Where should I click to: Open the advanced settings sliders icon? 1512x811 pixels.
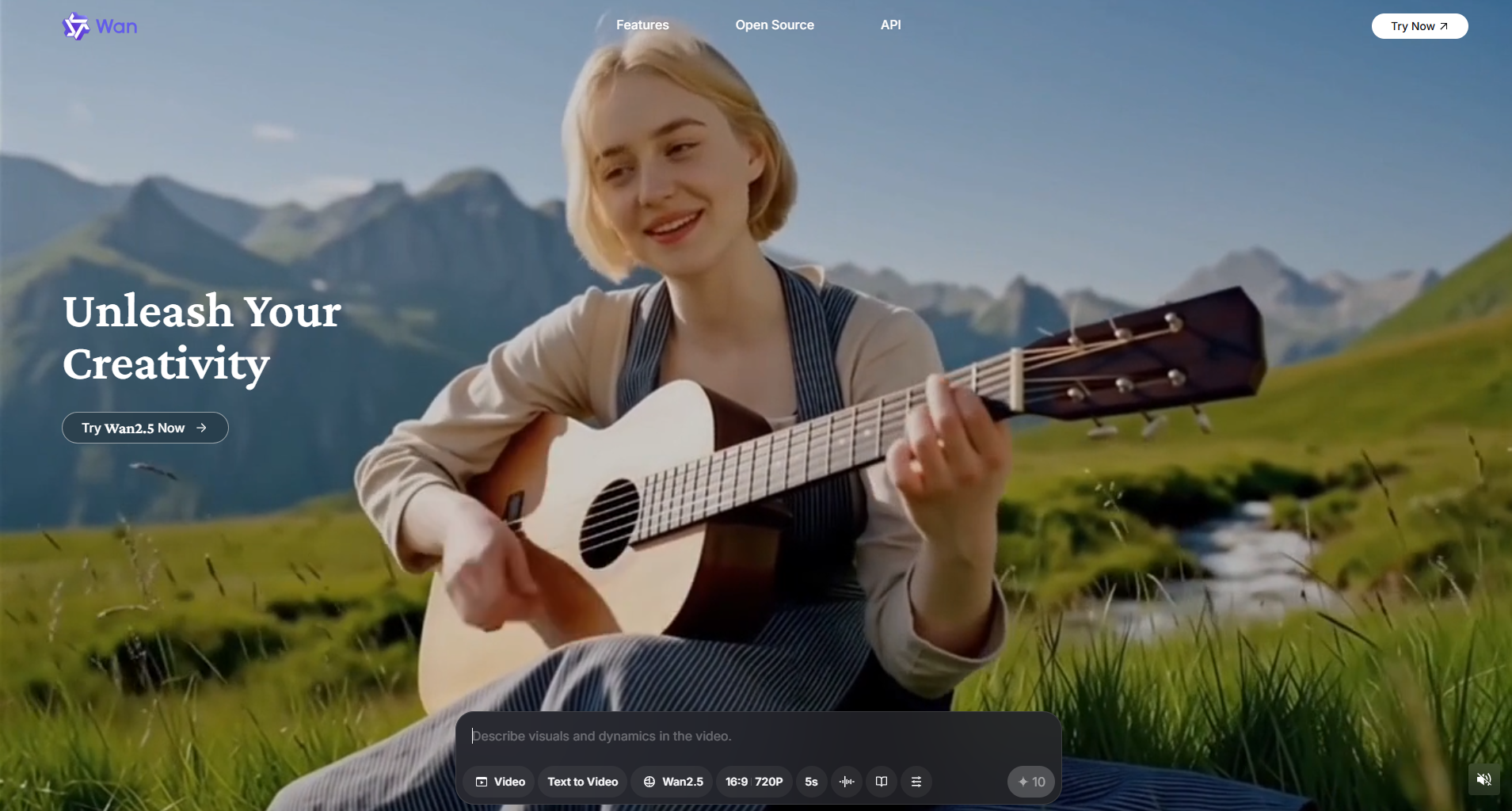pyautogui.click(x=916, y=782)
